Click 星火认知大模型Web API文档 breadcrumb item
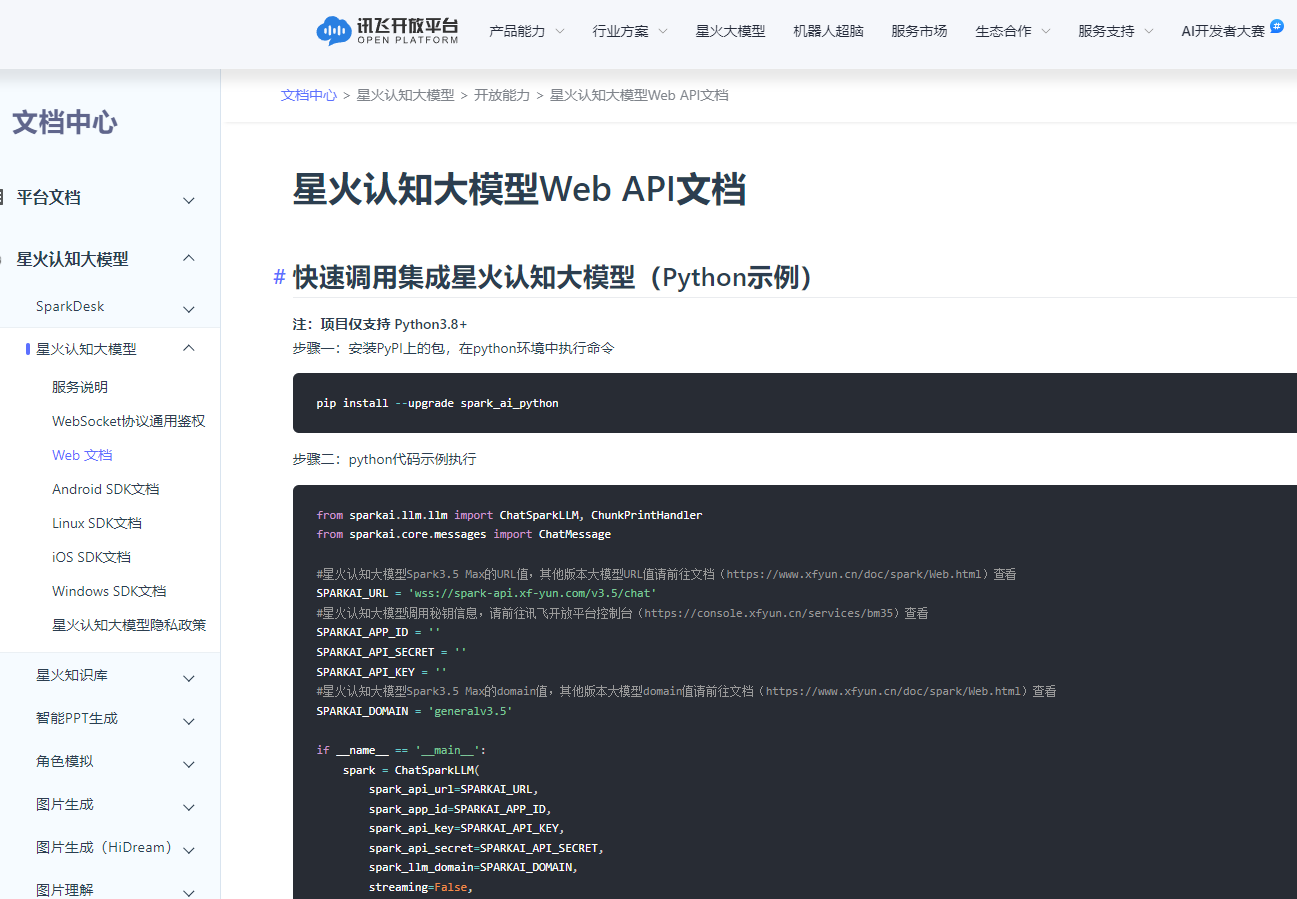 (639, 95)
